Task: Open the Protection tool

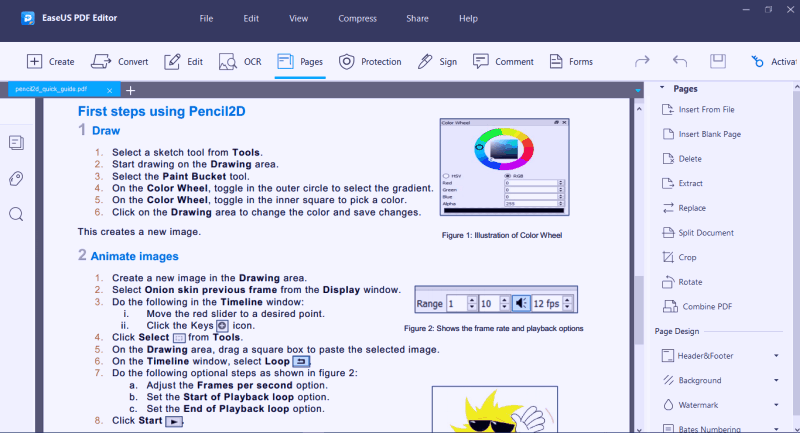Action: 370,62
